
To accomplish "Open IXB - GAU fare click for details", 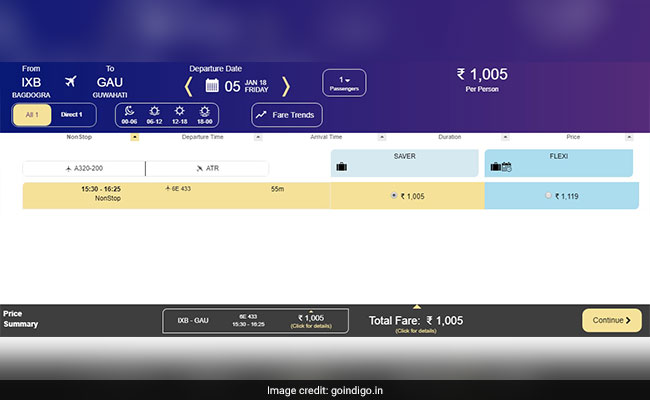I will tap(311, 326).
